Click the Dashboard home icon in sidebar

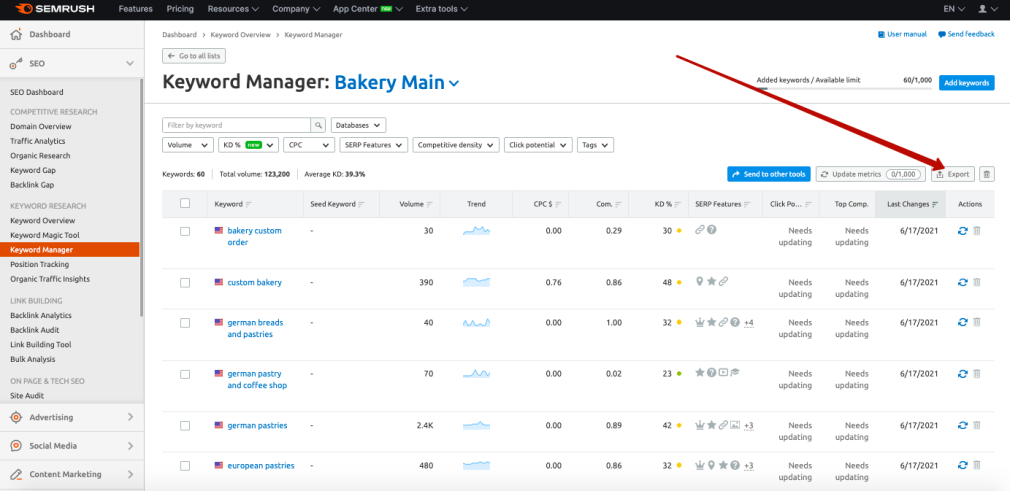click(x=15, y=34)
